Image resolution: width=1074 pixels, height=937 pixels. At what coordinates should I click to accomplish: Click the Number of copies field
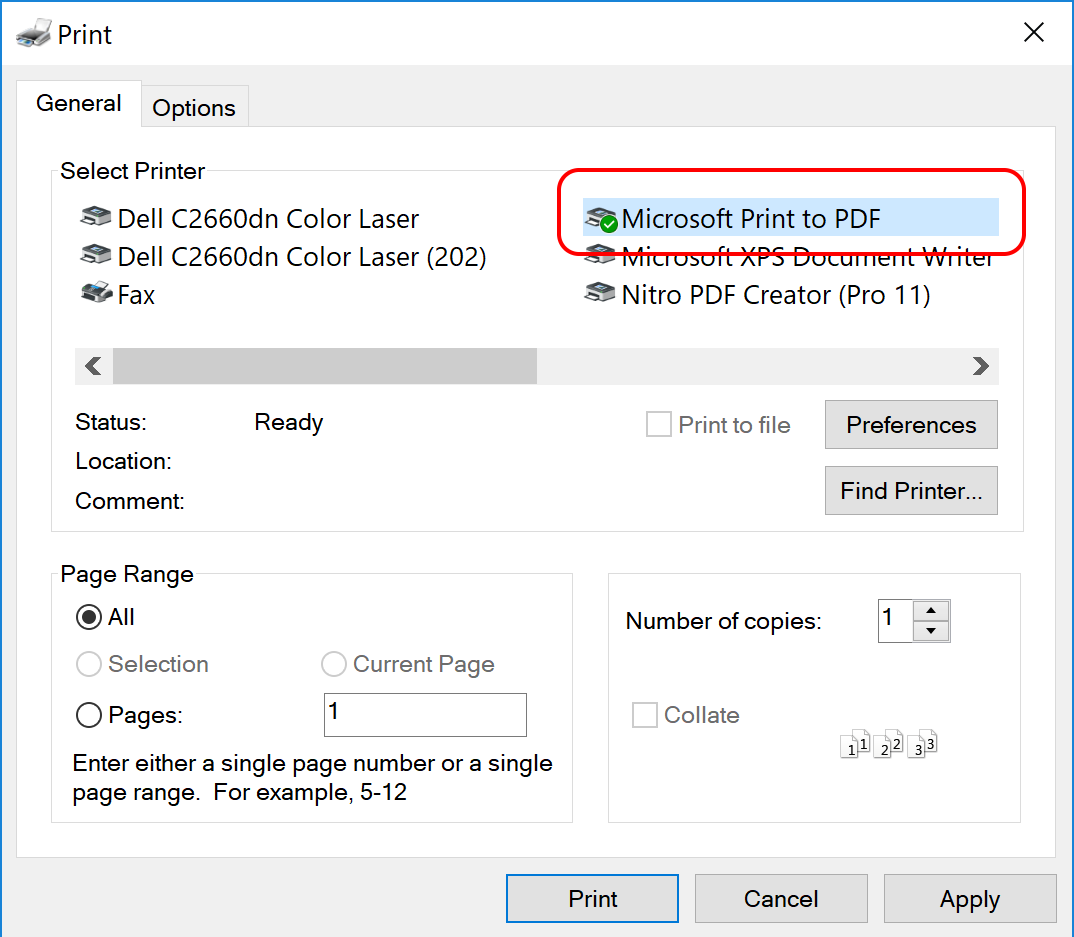pyautogui.click(x=896, y=621)
